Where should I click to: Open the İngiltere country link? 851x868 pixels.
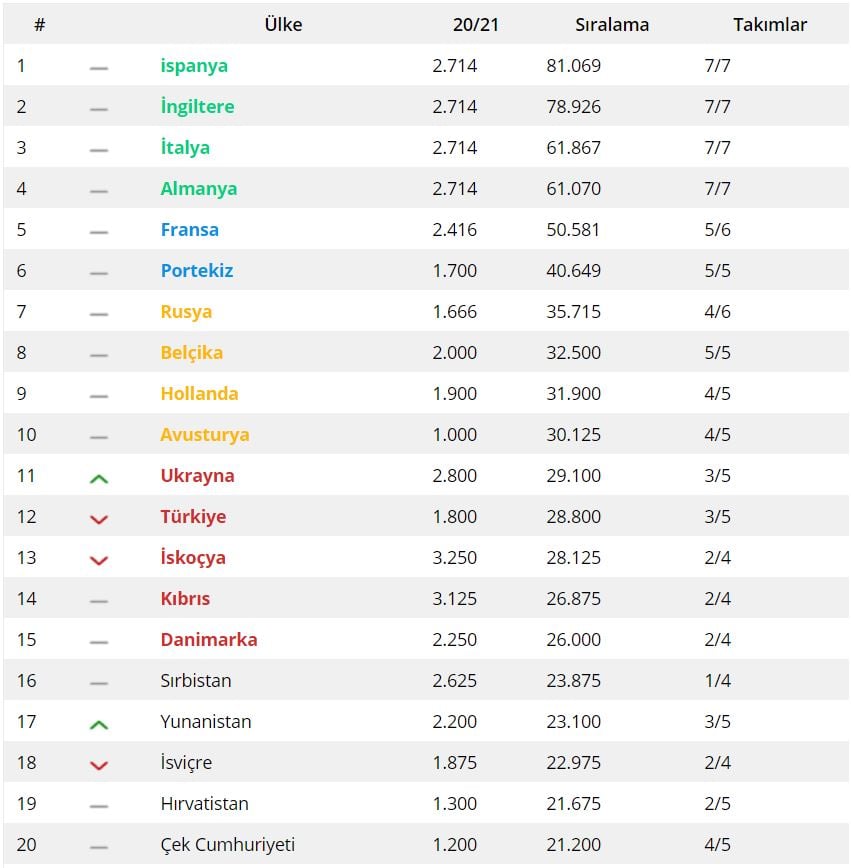pos(197,106)
